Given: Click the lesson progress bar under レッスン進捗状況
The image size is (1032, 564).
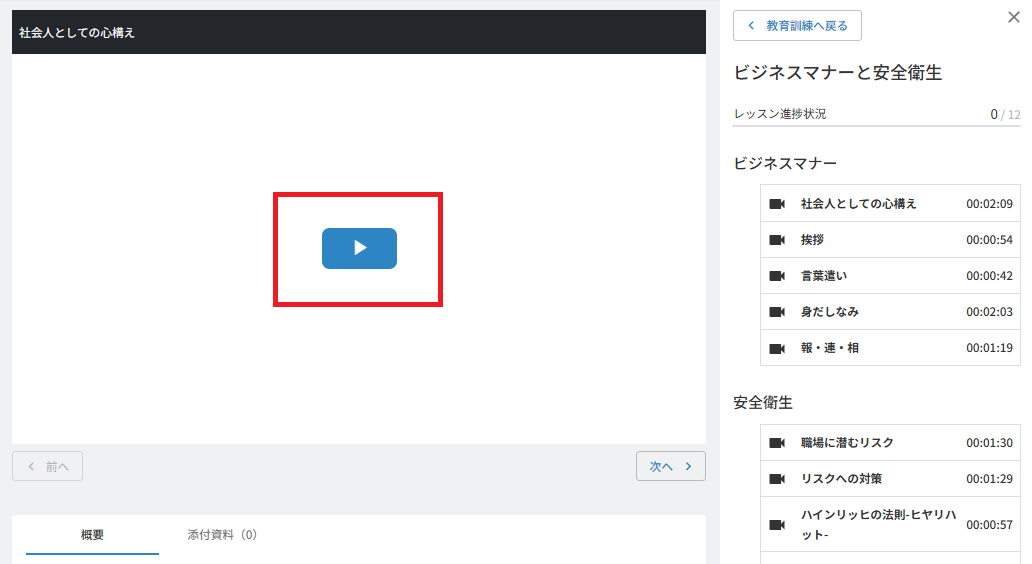Looking at the screenshot, I should click(877, 125).
